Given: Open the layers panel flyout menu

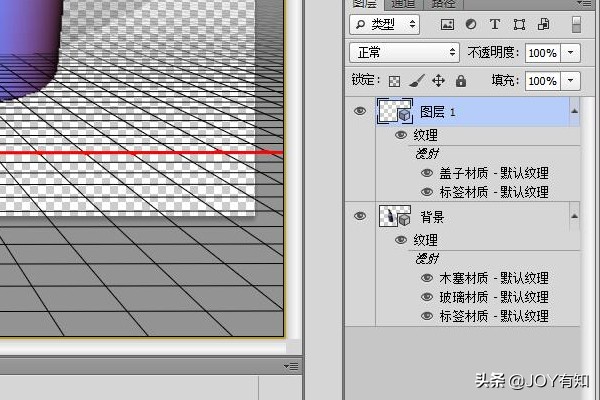Looking at the screenshot, I should coord(584,3).
